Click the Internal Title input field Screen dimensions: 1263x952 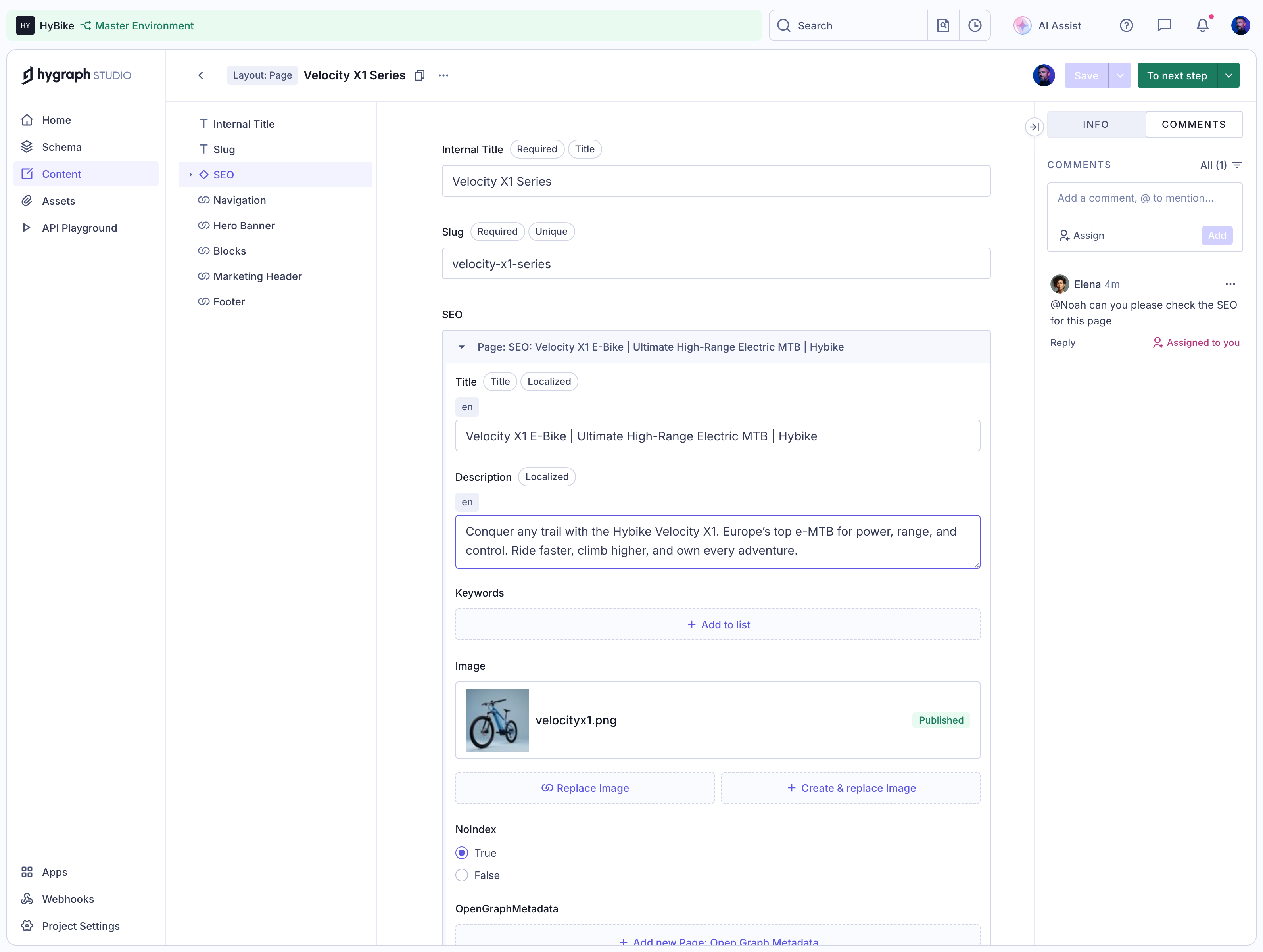[x=716, y=181]
